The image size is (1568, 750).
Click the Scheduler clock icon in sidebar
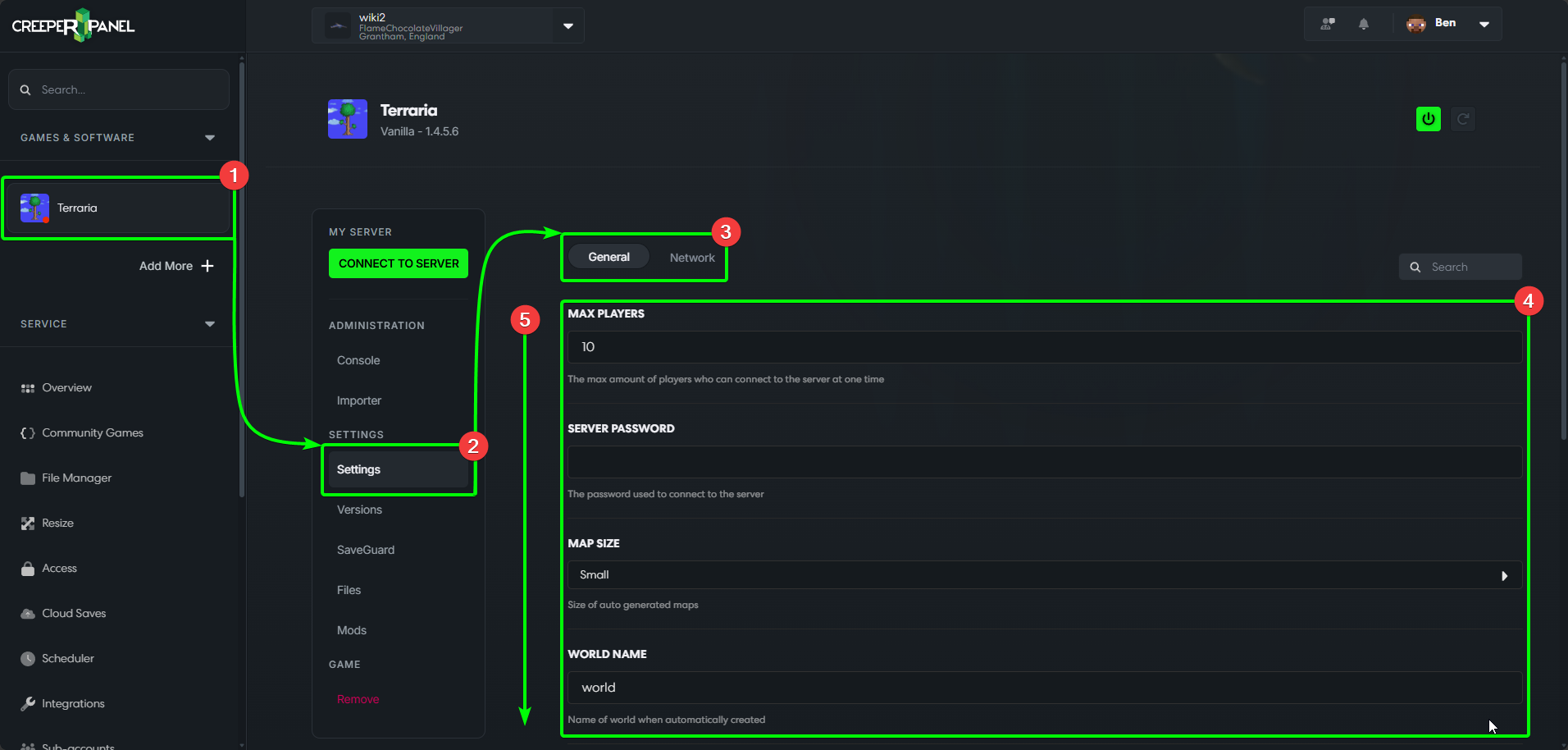pos(27,658)
